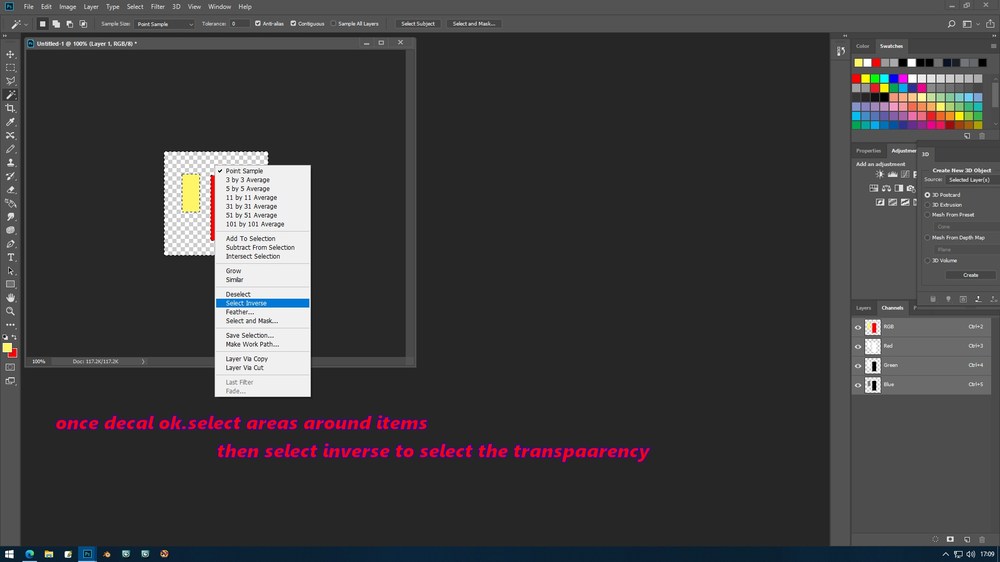Select the Rectangular Marquee tool
The width and height of the screenshot is (1000, 562).
click(x=10, y=68)
